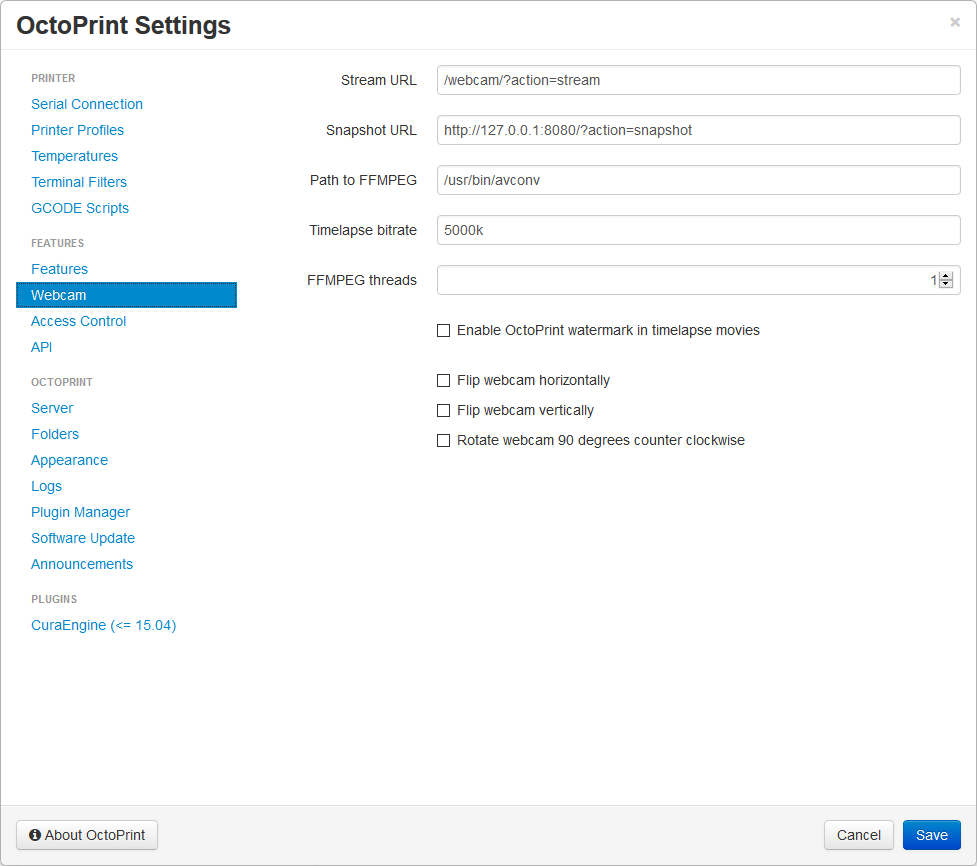
Task: Open Terminal Filters page
Action: tap(79, 182)
